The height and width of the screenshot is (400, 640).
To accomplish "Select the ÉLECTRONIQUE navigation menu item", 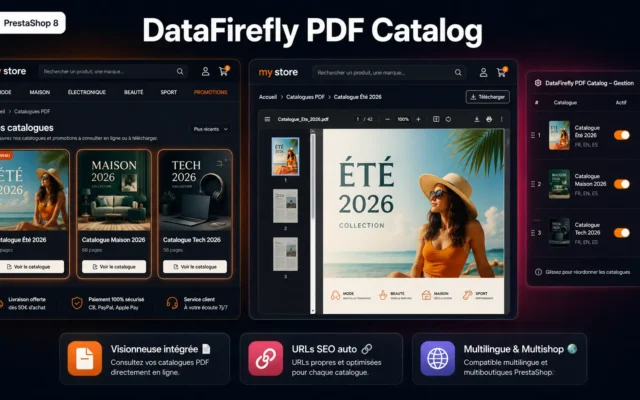I will 87,92.
